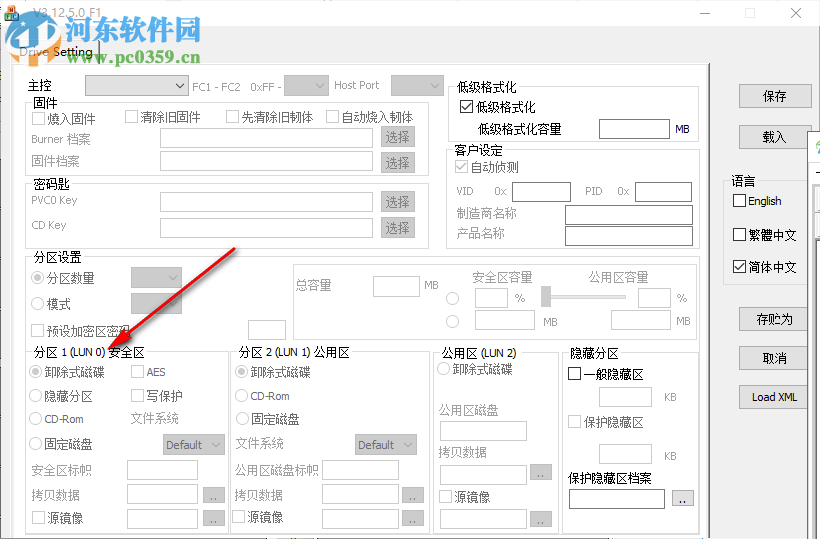Viewport: 820px width, 539px height.
Task: Click the PID 0x input field
Action: click(x=663, y=191)
